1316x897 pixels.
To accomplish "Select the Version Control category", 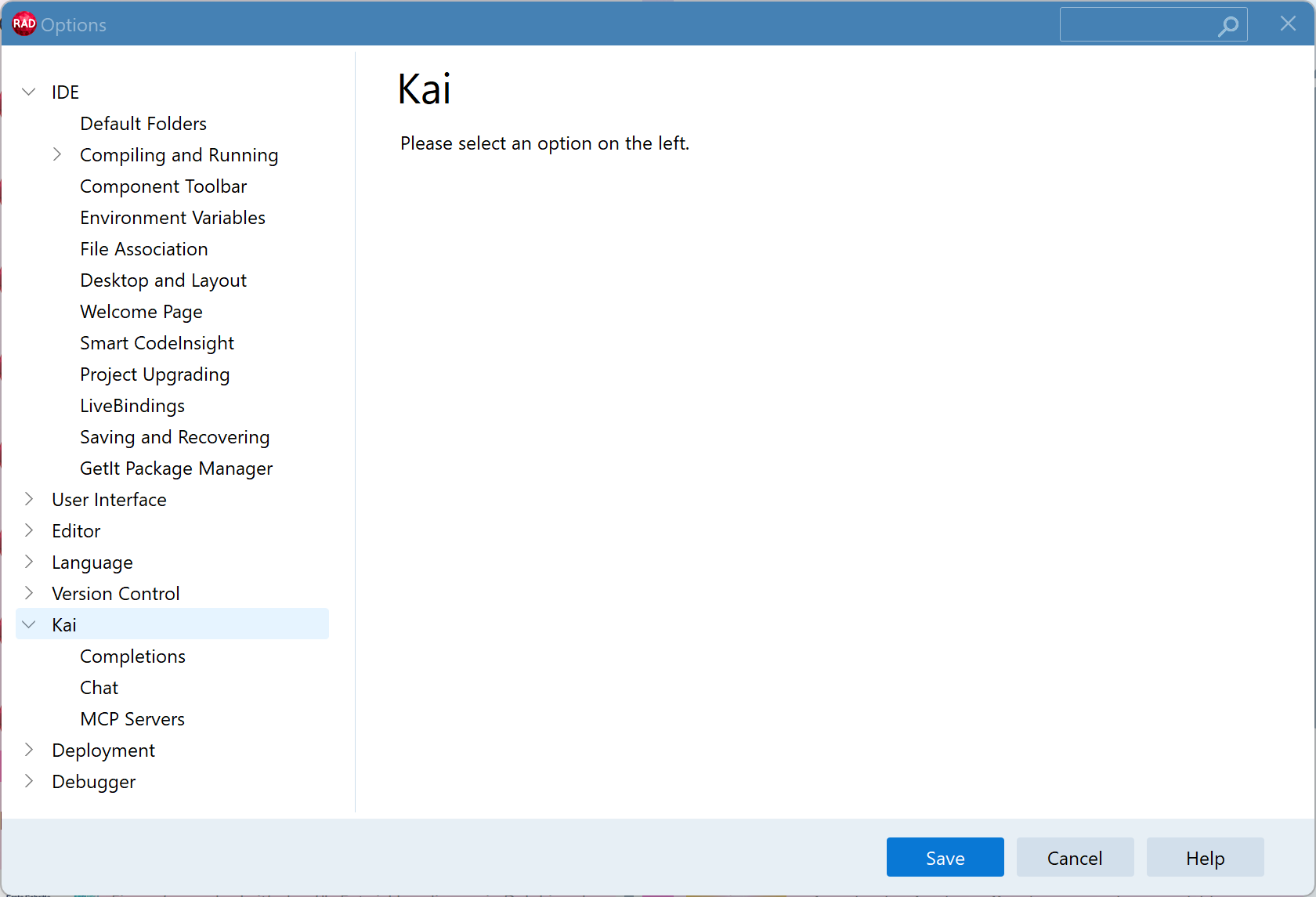I will tap(116, 594).
